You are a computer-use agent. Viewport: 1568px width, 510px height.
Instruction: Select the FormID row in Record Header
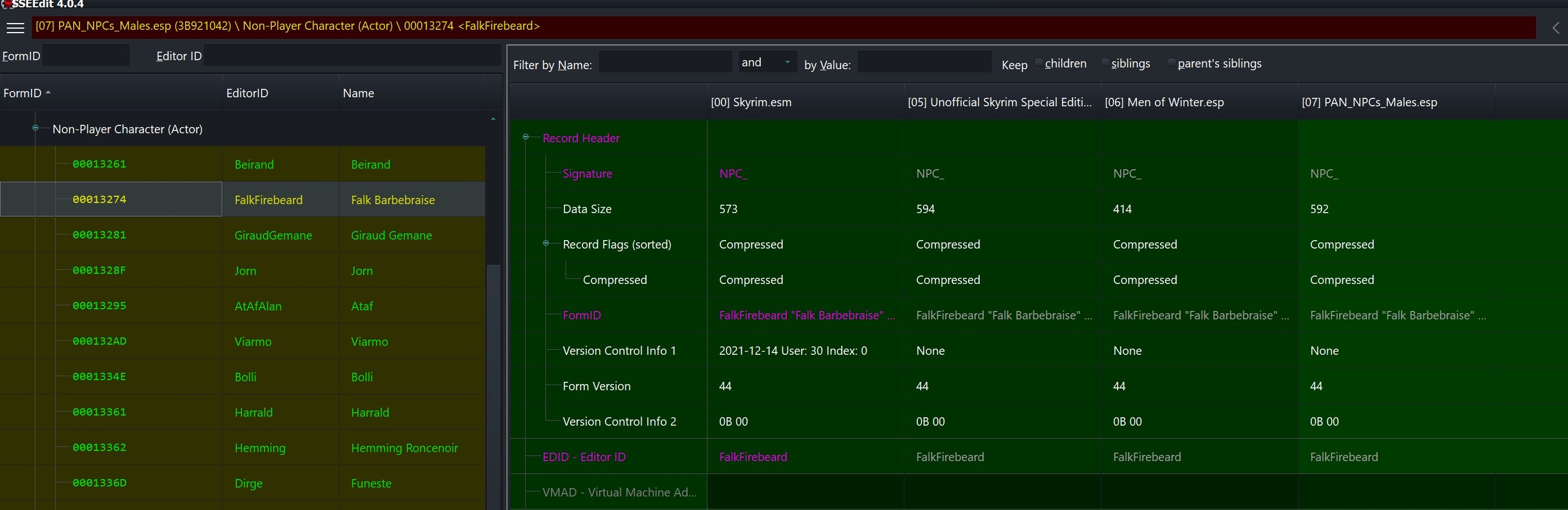point(581,315)
